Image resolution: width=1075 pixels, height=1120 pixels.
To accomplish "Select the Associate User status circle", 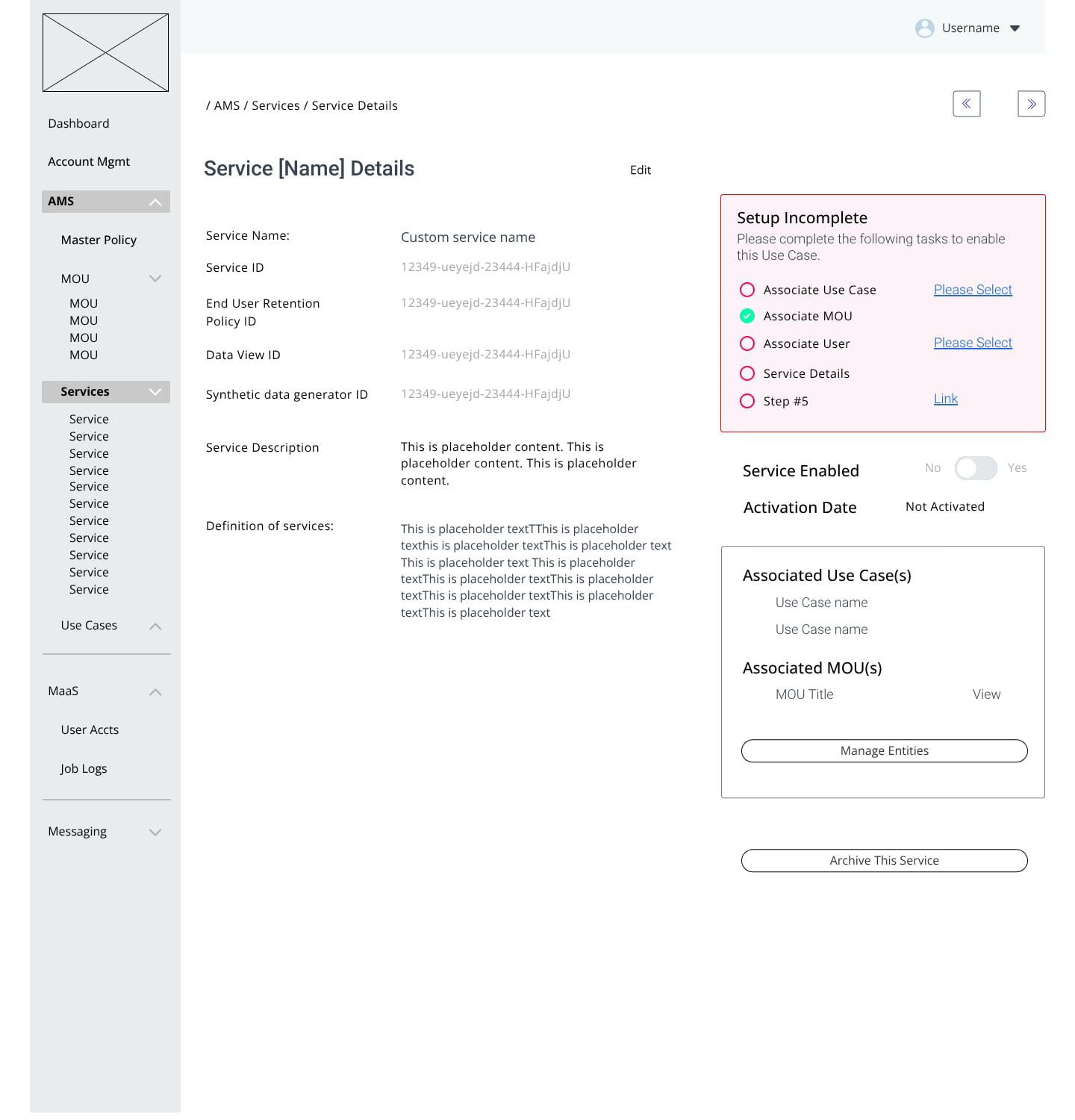I will [x=747, y=343].
